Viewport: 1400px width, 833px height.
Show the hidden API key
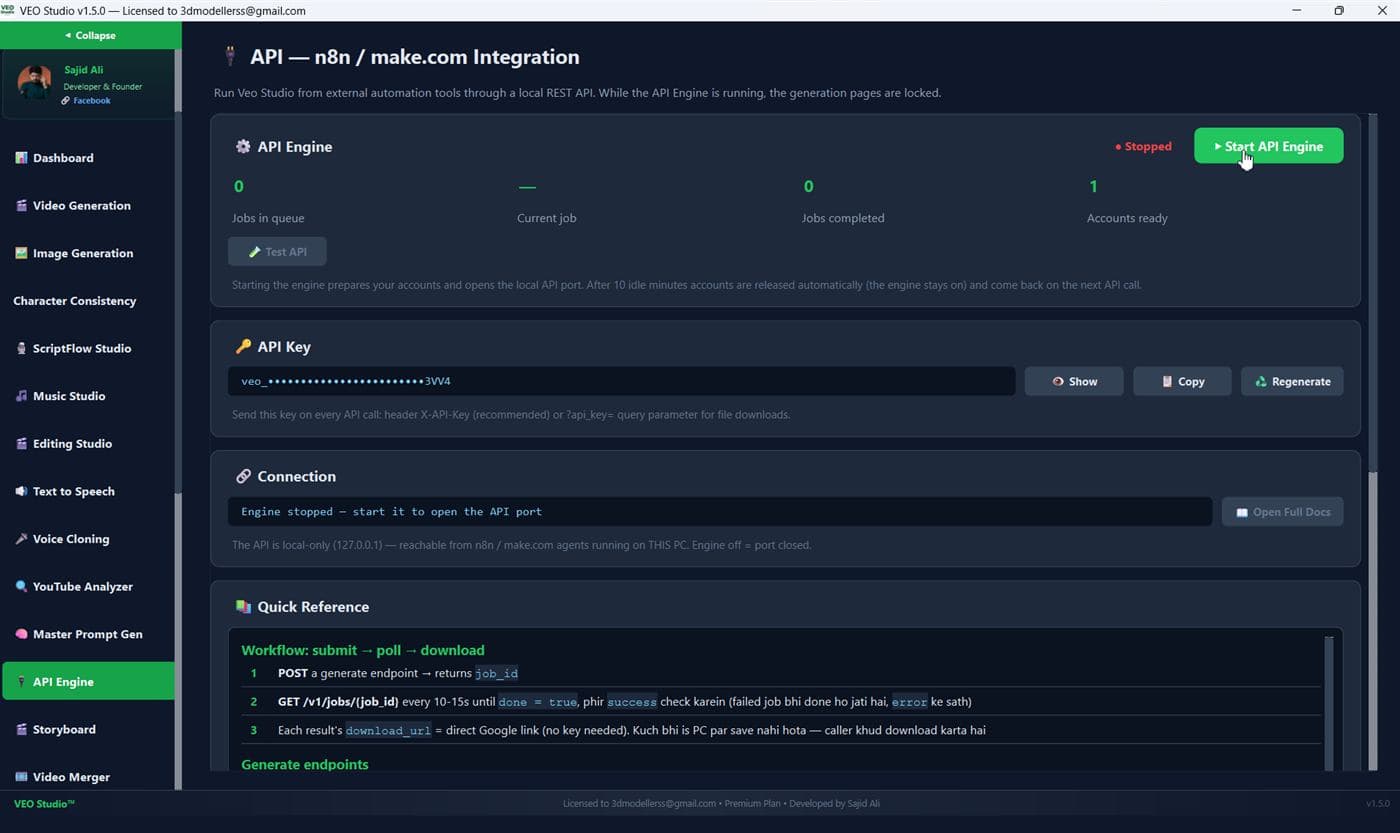pyautogui.click(x=1074, y=381)
